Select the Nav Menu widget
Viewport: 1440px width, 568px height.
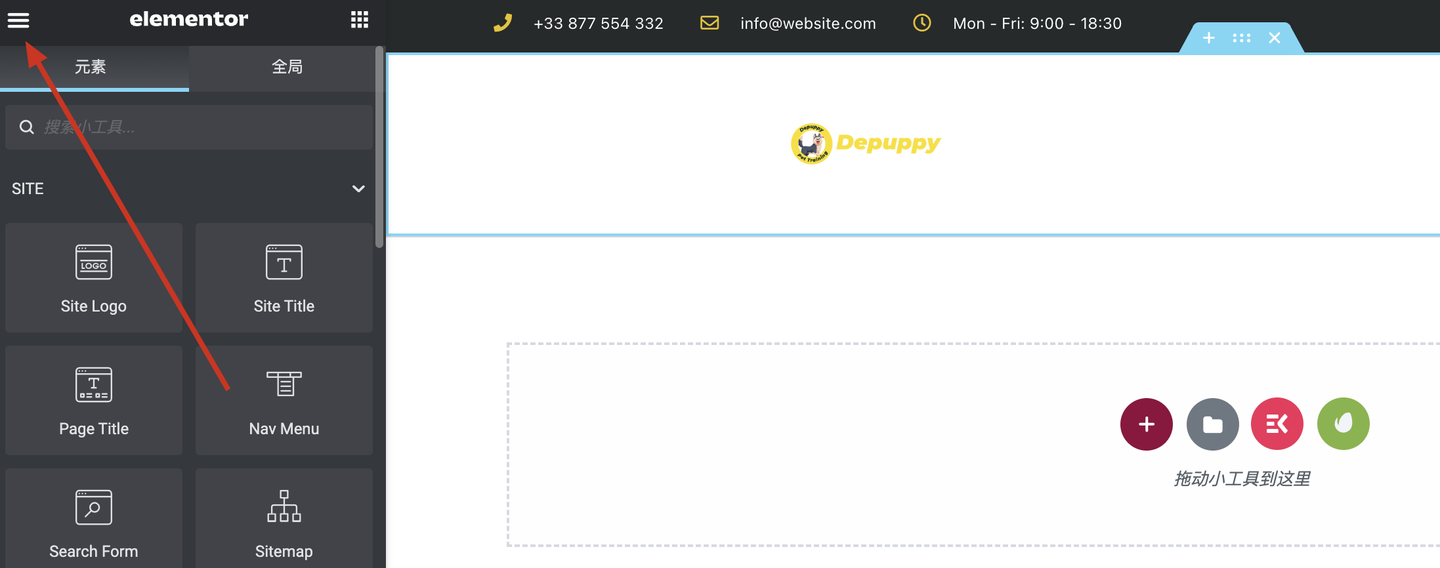point(284,401)
